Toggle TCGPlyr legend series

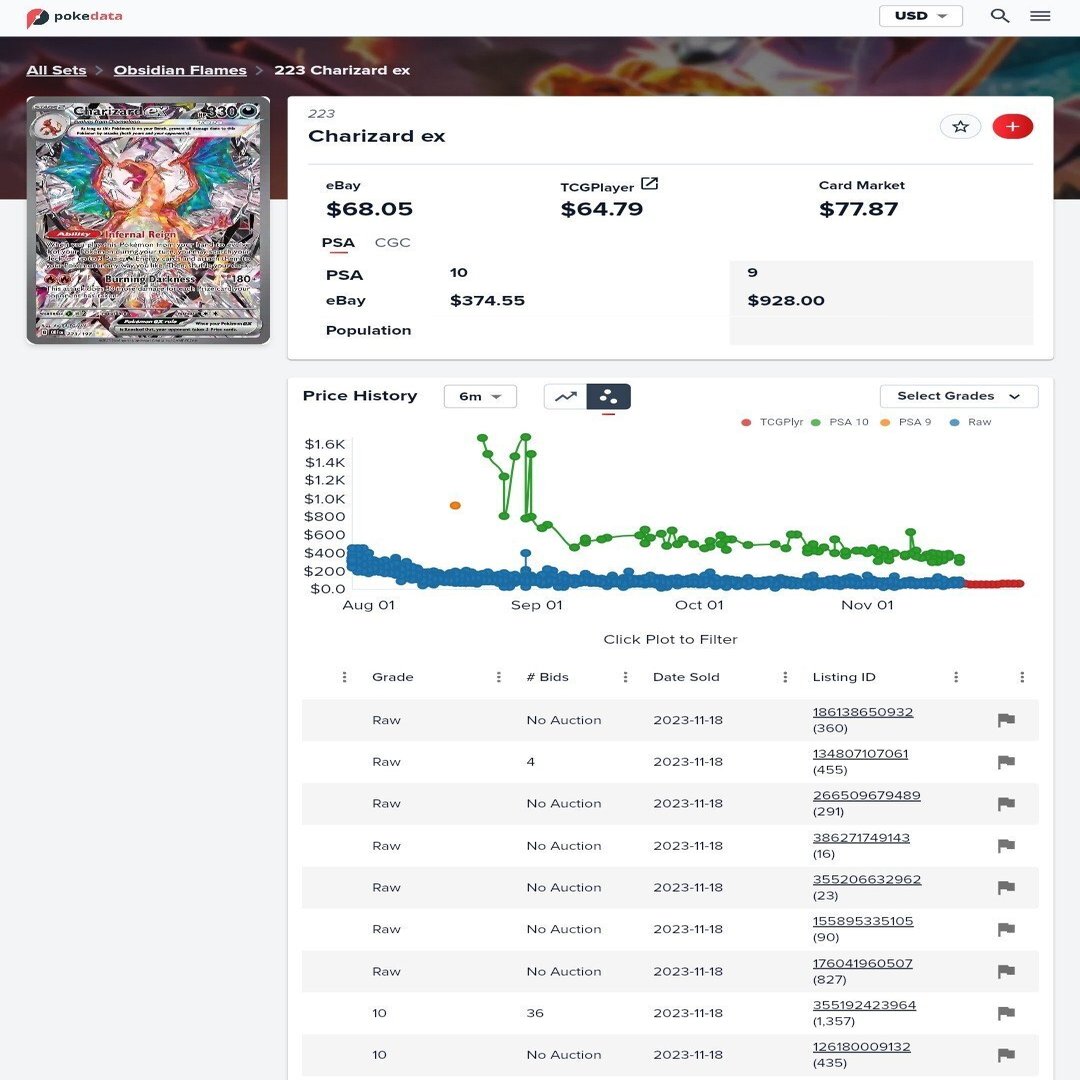[772, 422]
